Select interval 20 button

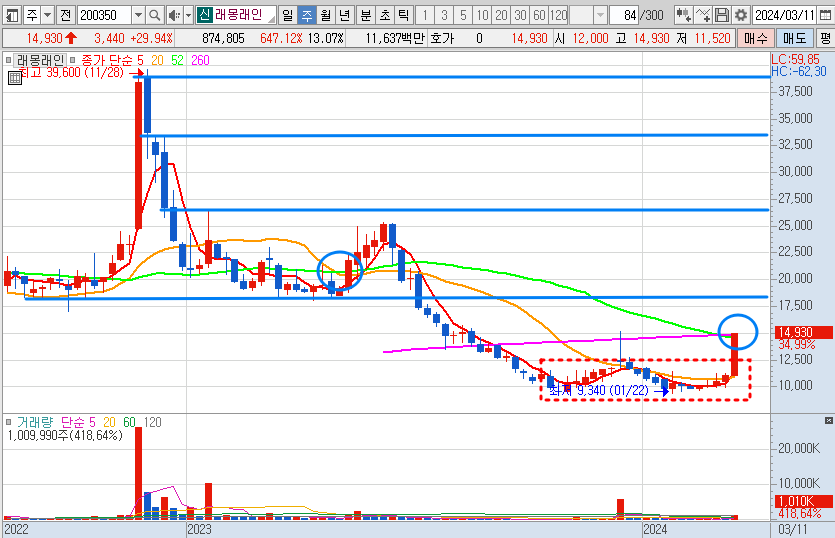click(x=501, y=15)
